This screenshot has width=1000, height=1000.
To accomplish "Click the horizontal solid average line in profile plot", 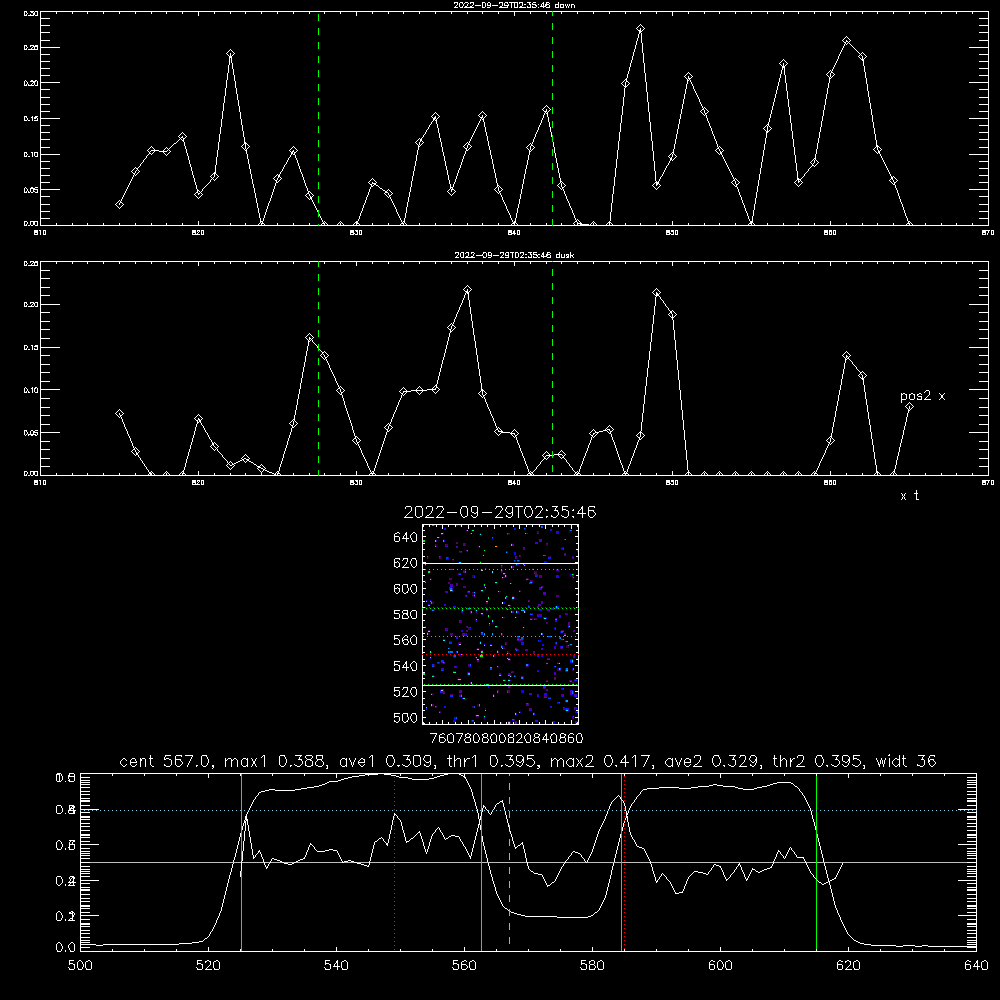I will click(x=528, y=862).
